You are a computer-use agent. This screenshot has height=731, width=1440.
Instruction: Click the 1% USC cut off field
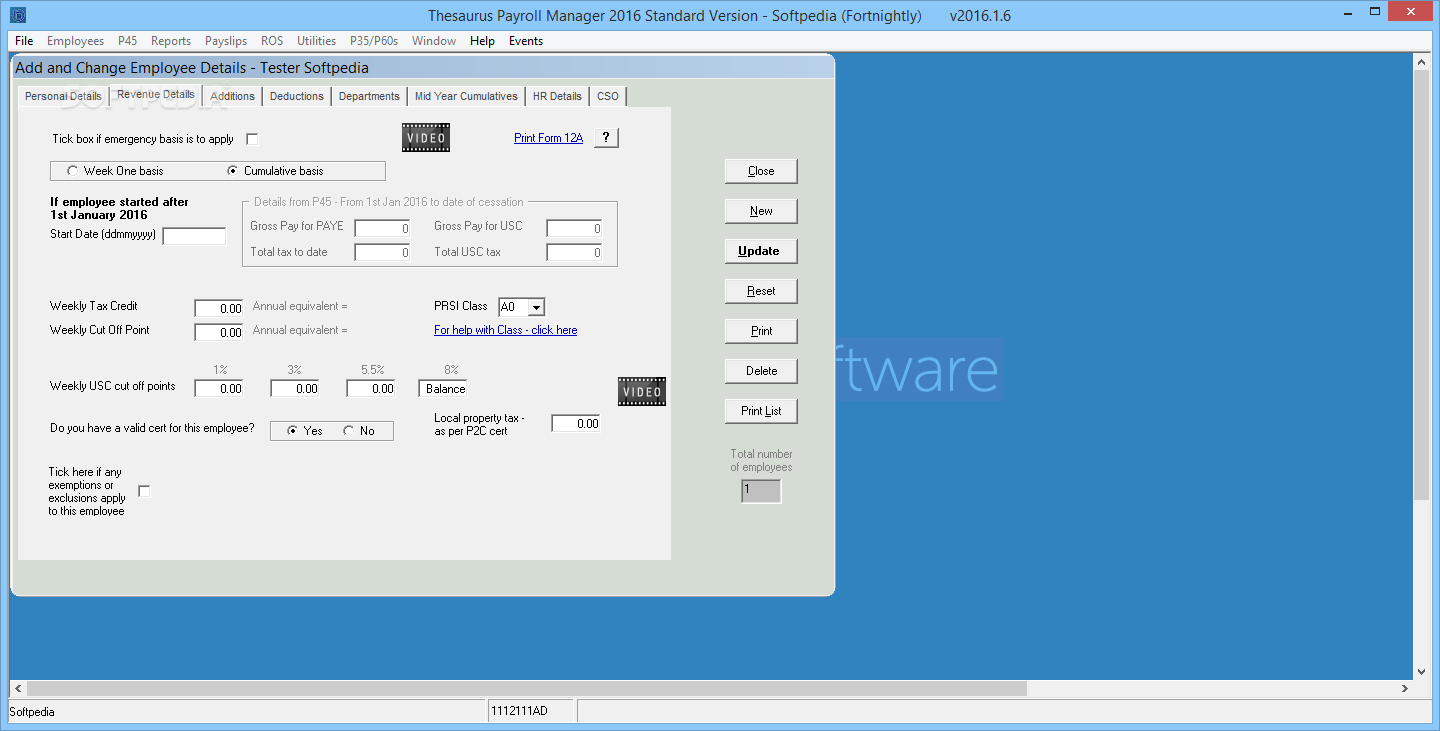click(219, 388)
